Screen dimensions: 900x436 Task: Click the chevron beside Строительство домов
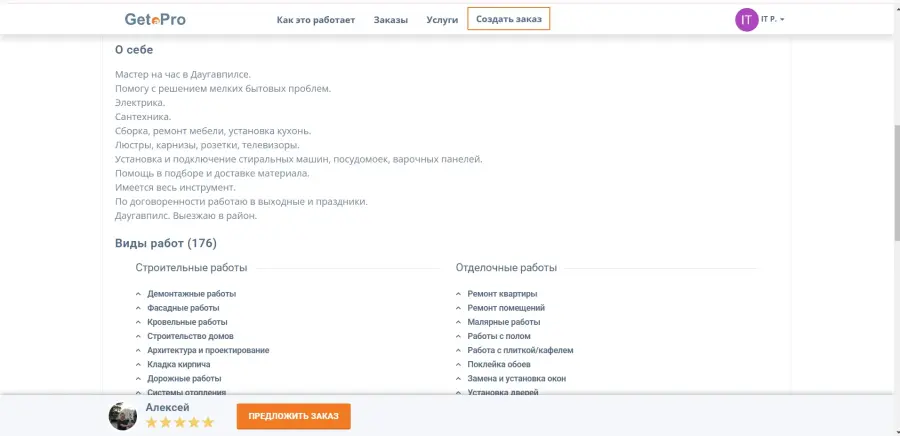point(138,336)
